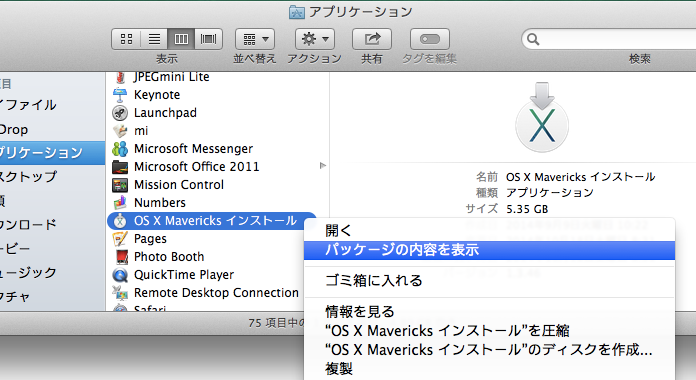This screenshot has width=696, height=380.
Task: Select column view button
Action: pos(181,39)
